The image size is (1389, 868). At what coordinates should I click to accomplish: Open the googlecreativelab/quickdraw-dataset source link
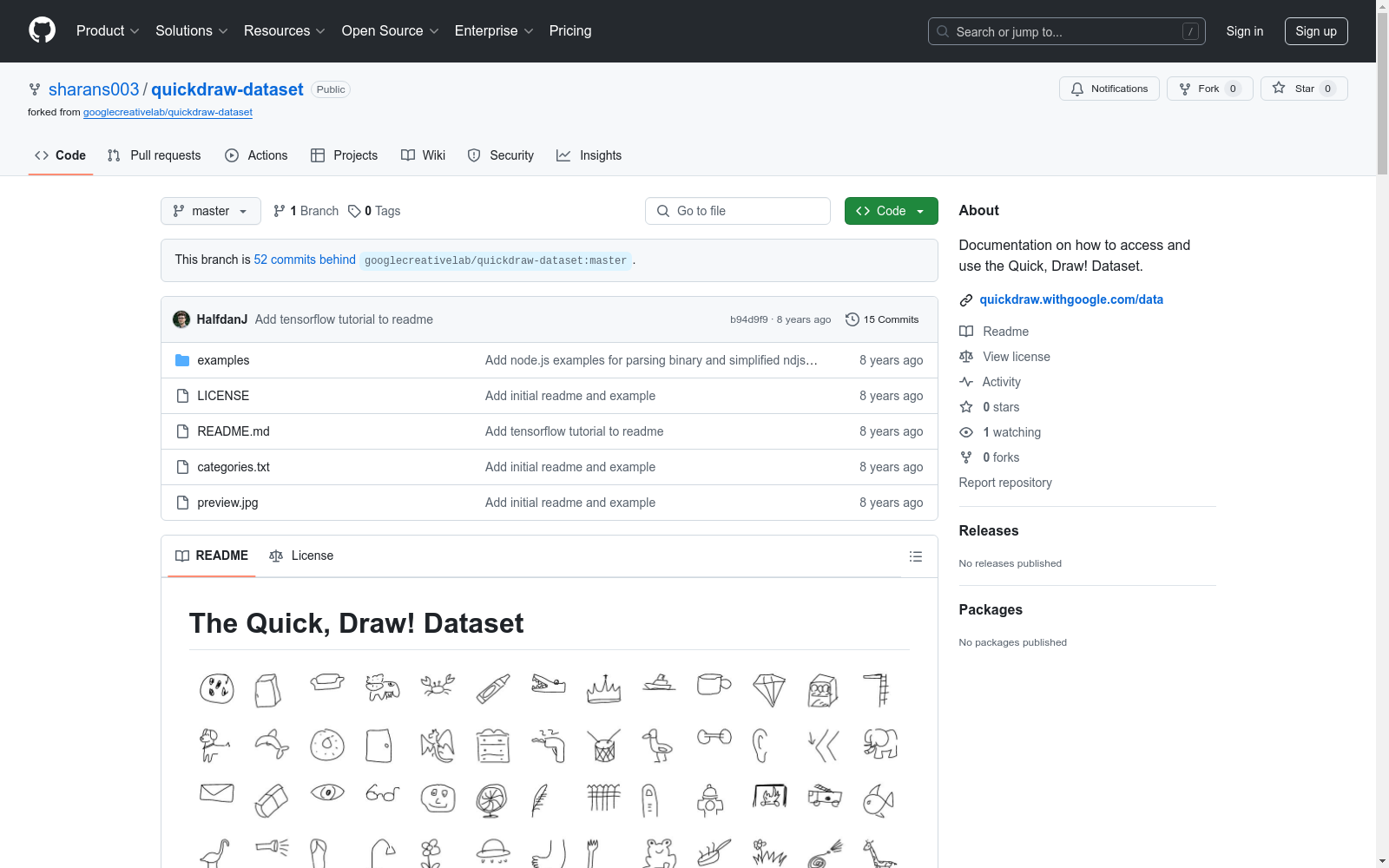(x=168, y=112)
